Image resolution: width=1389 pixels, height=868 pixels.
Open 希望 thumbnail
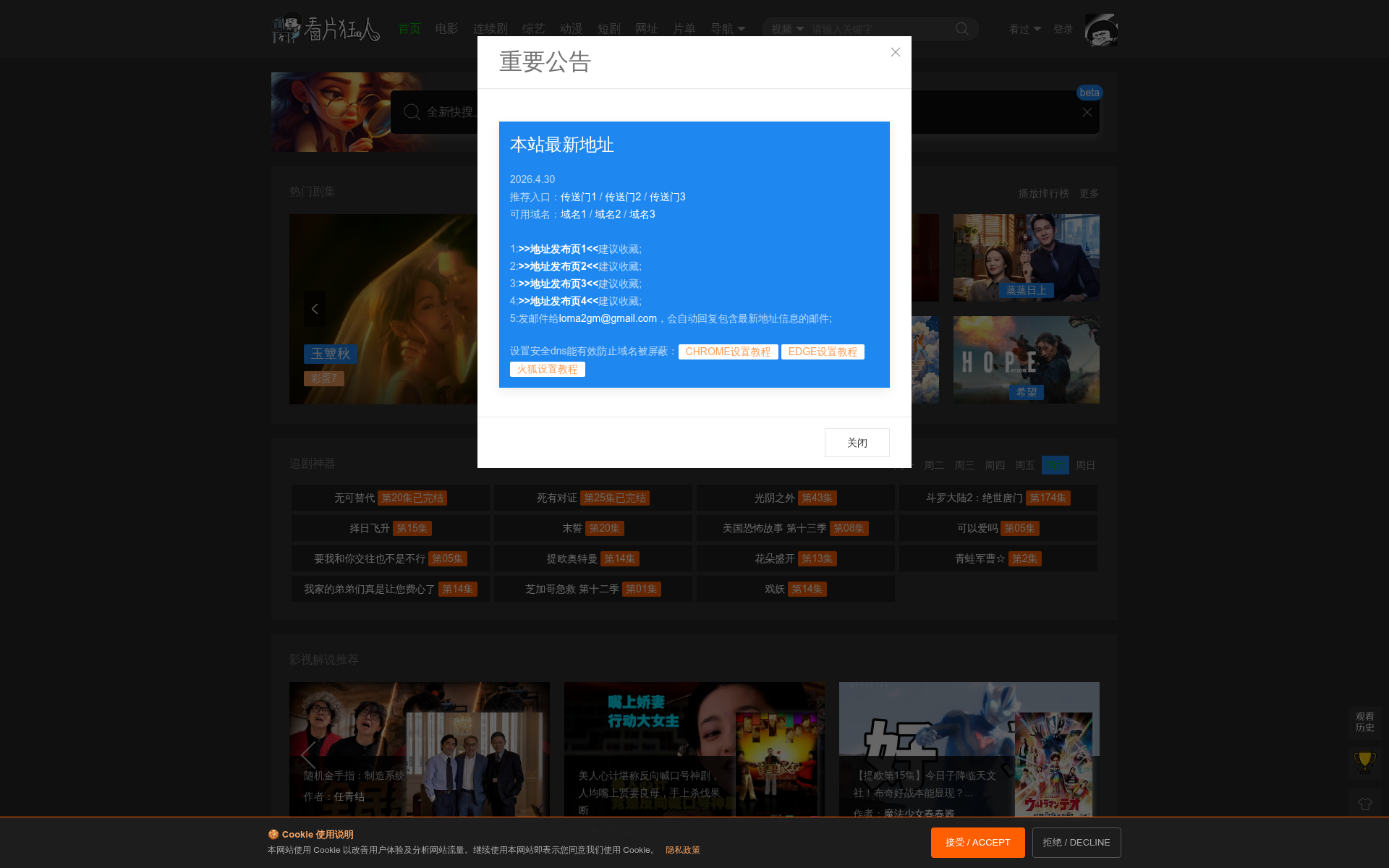coord(1026,359)
